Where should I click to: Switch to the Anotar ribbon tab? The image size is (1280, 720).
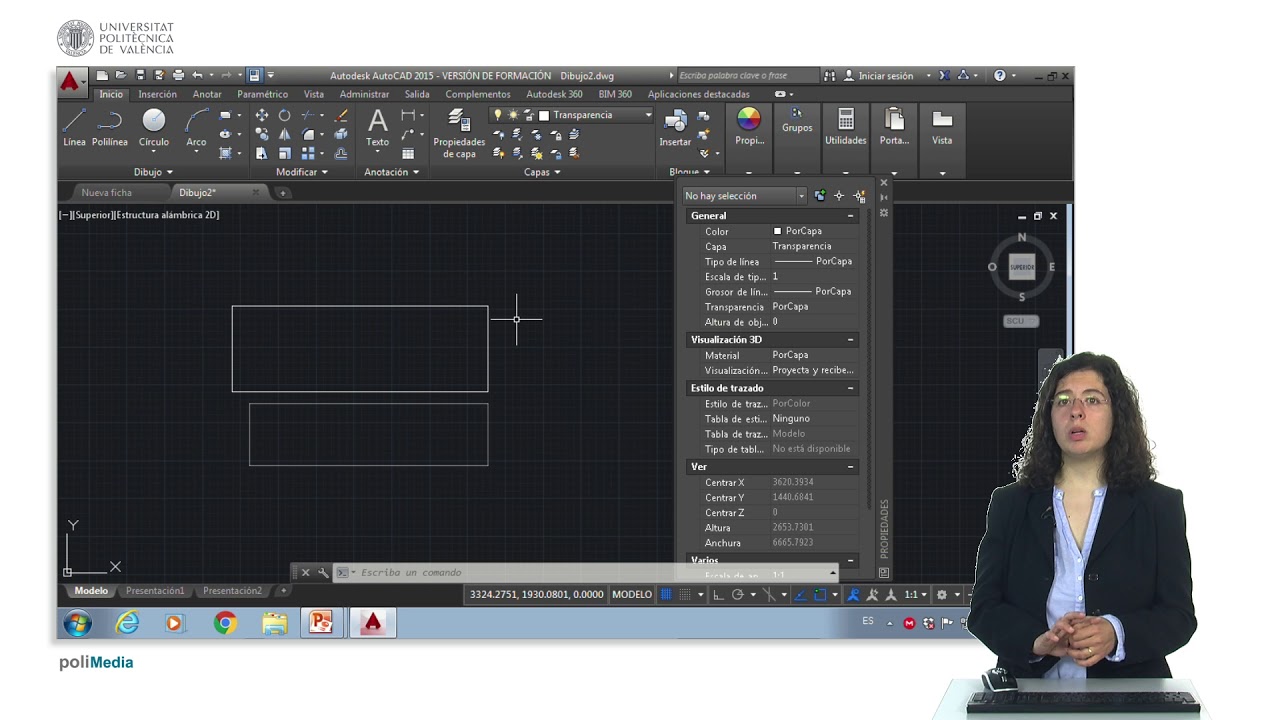(x=207, y=94)
